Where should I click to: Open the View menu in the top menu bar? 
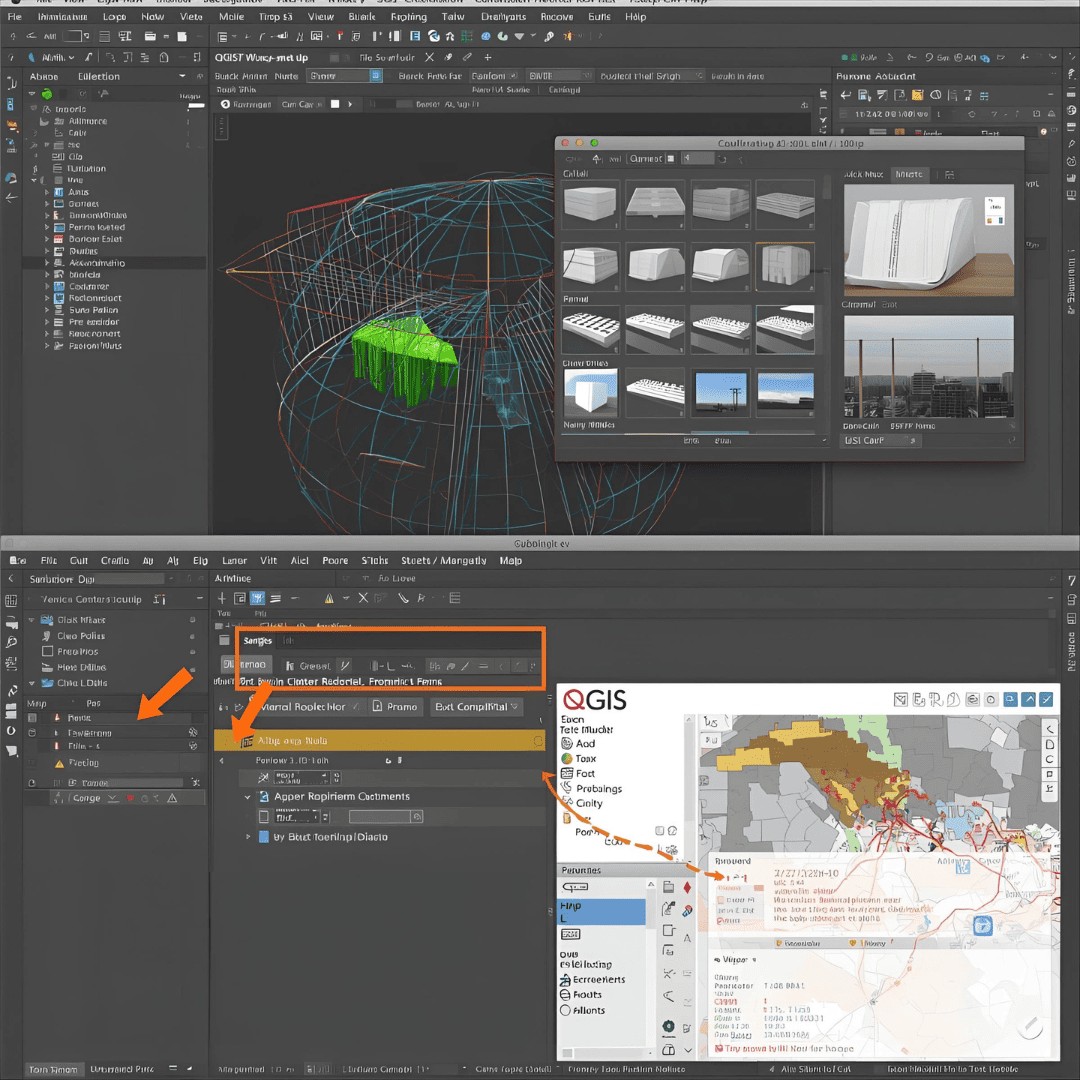point(320,17)
